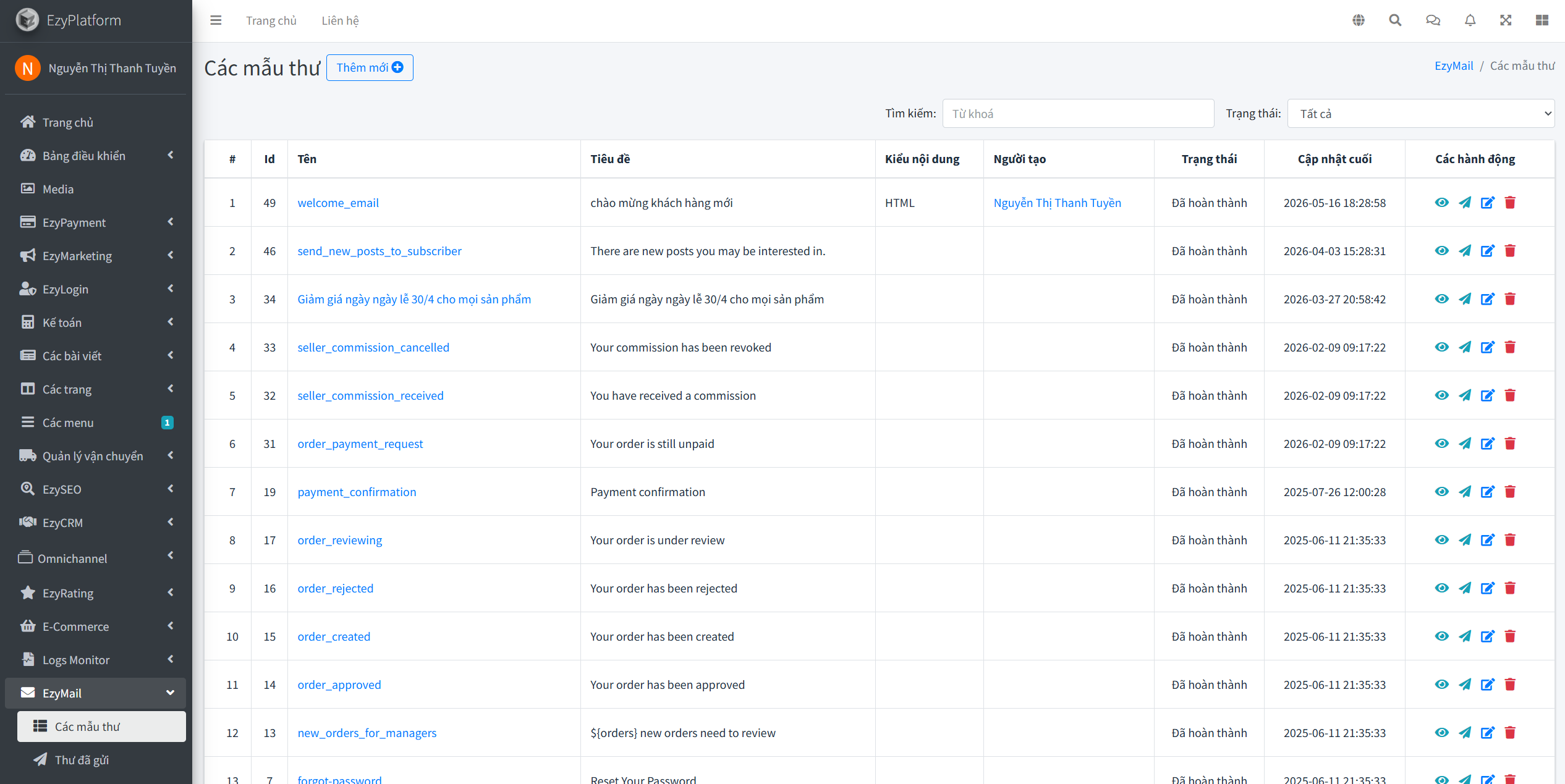View send_new_posts_to_subscriber with eye icon
The height and width of the screenshot is (784, 1565).
pyautogui.click(x=1442, y=251)
